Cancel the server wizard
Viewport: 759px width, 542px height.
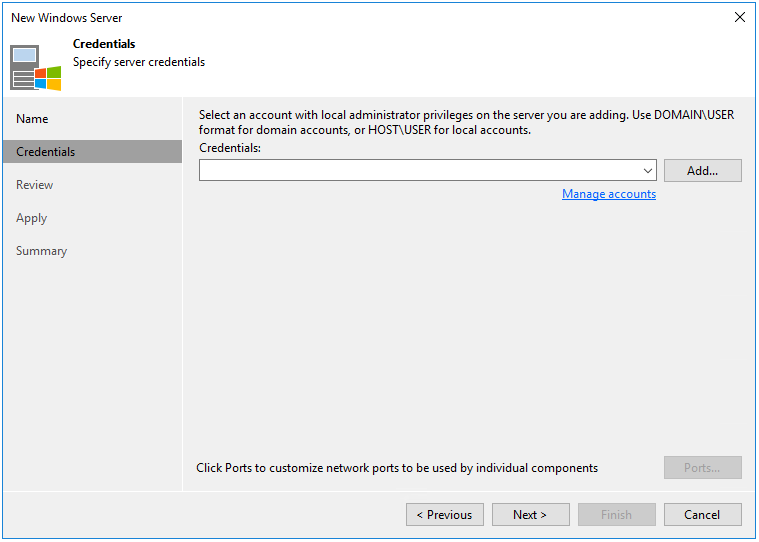702,515
